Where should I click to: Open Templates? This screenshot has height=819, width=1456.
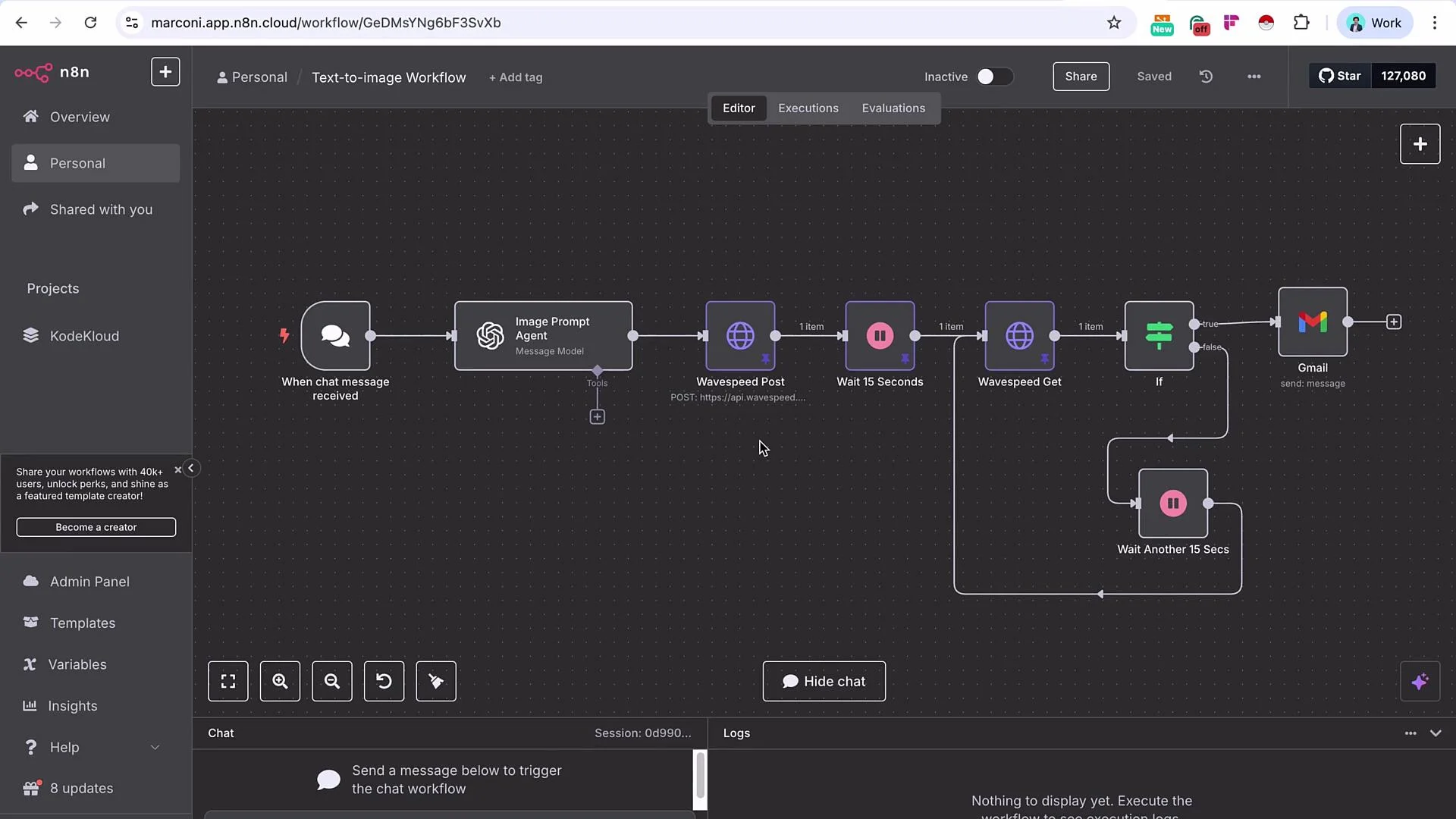(95, 623)
